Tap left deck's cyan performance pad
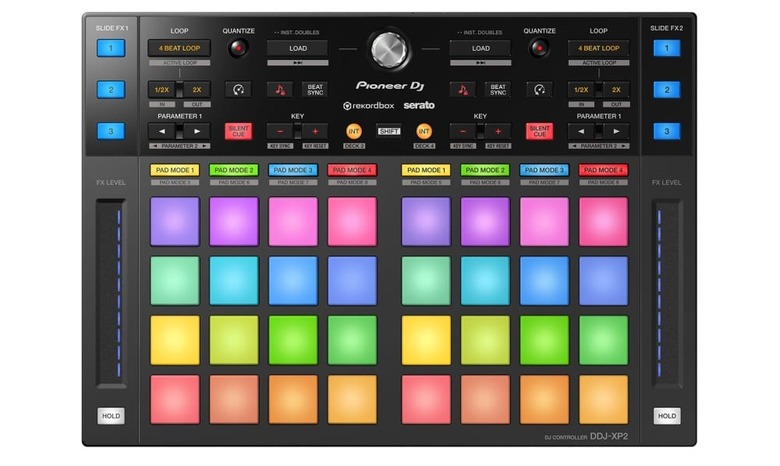Screen dimensions: 780x466 point(234,280)
